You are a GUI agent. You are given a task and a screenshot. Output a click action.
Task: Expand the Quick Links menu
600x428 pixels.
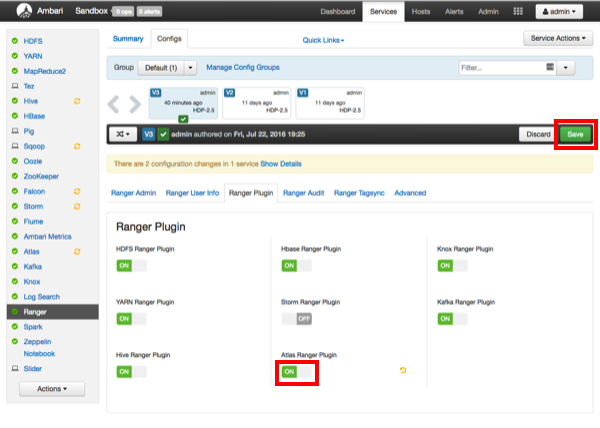pos(323,40)
